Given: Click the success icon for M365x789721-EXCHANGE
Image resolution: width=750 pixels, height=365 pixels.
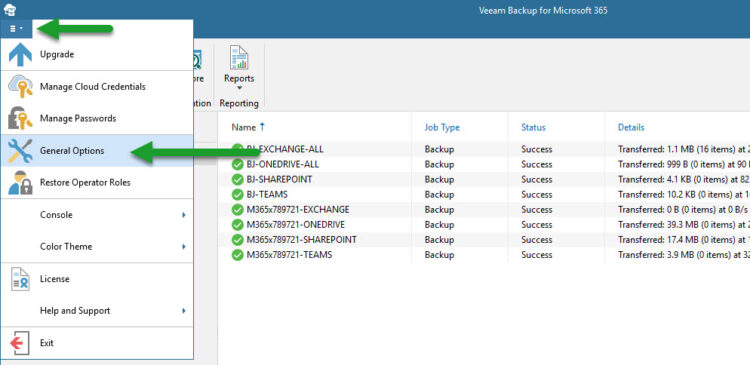Looking at the screenshot, I should coord(237,210).
